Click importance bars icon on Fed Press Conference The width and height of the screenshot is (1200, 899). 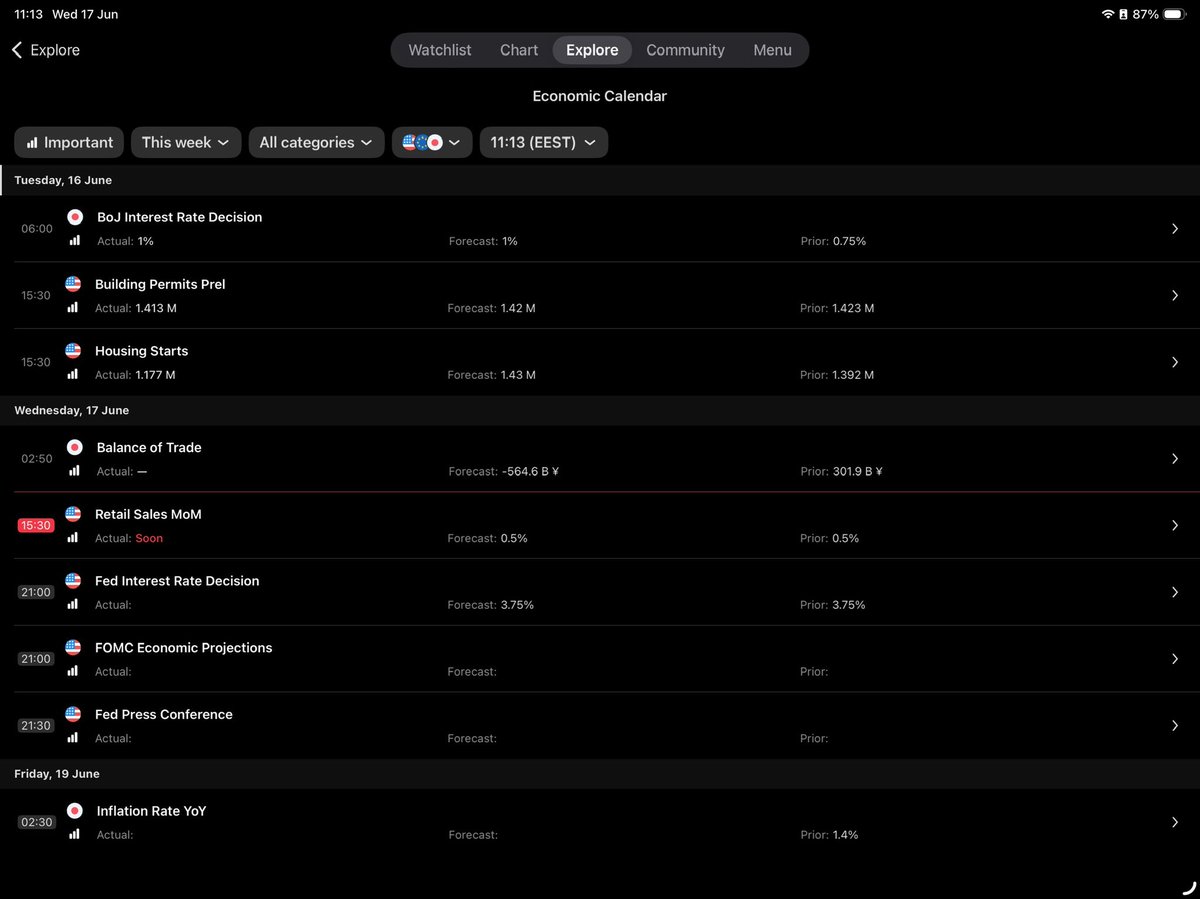click(73, 738)
